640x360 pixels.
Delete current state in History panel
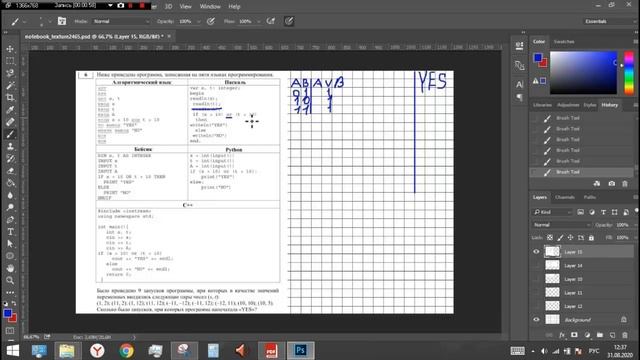click(625, 184)
